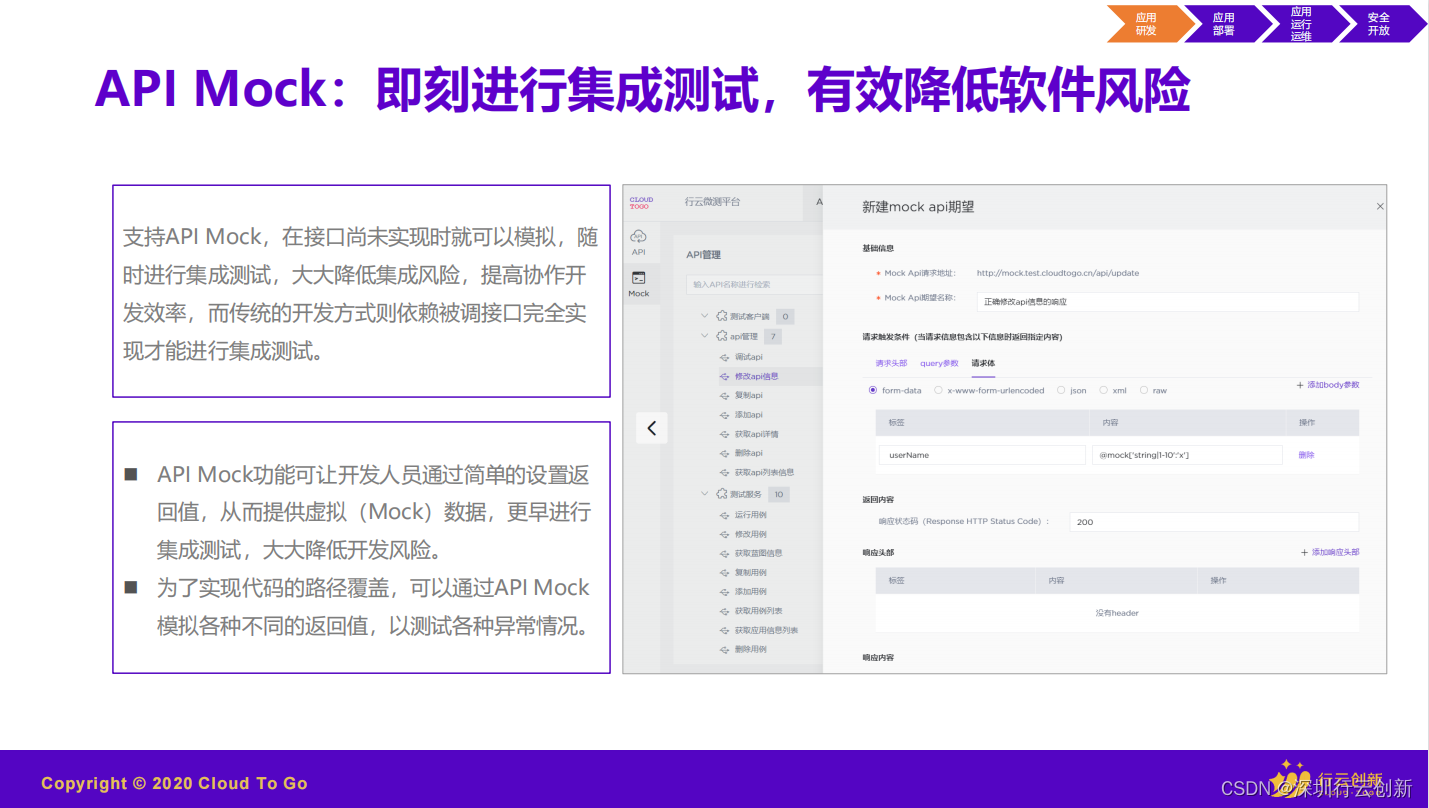Click the count badge 7 next to api管理
Image resolution: width=1429 pixels, height=808 pixels.
pyautogui.click(x=773, y=337)
